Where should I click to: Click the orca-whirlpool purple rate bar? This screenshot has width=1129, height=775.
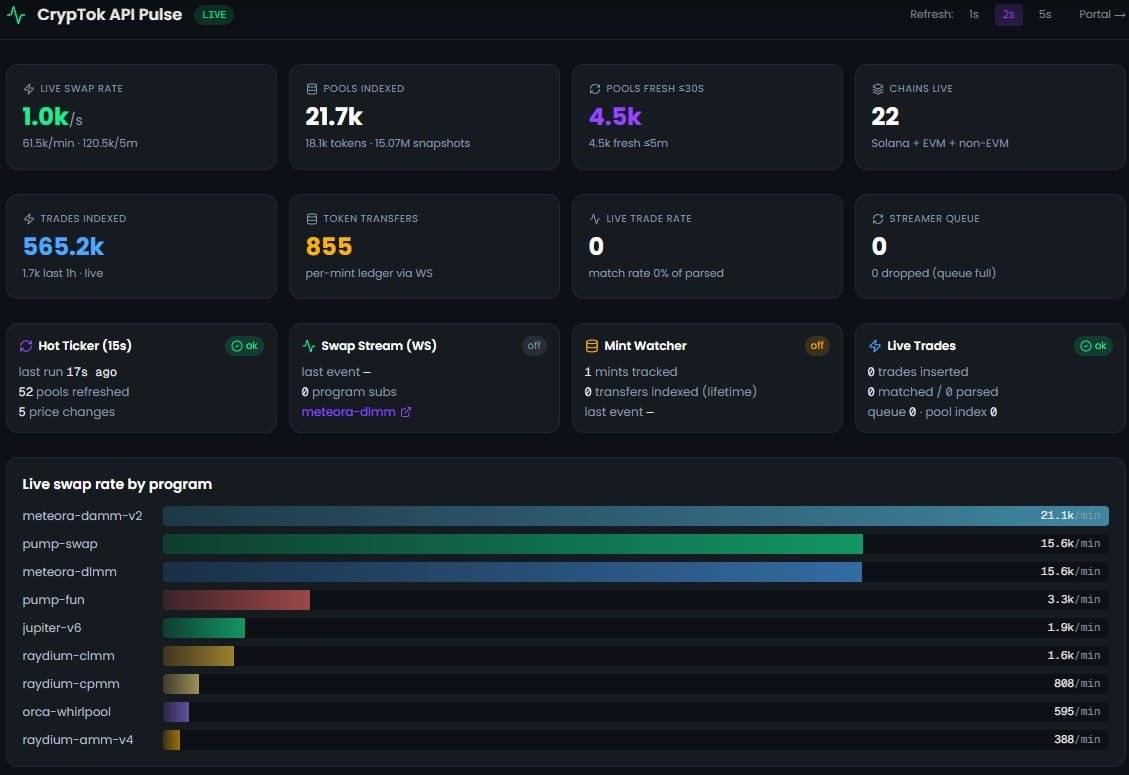click(176, 712)
